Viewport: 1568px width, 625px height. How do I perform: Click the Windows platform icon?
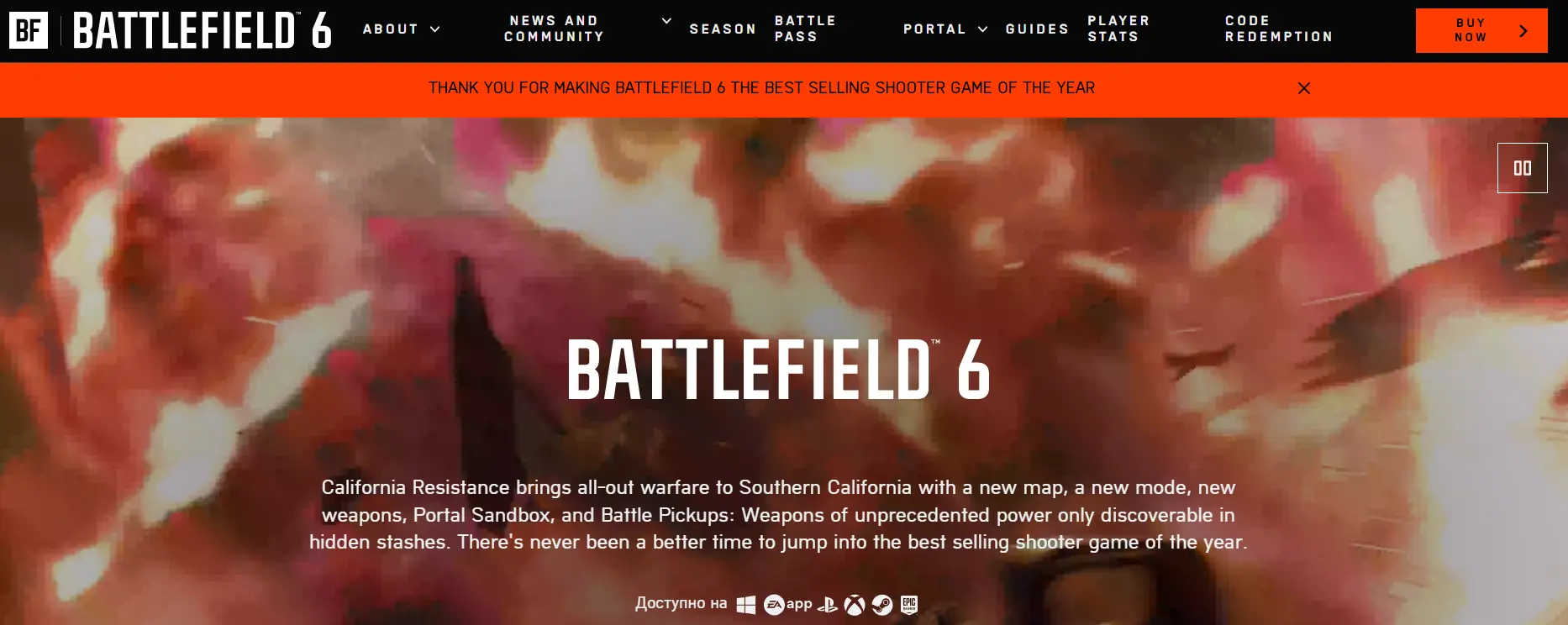[745, 605]
